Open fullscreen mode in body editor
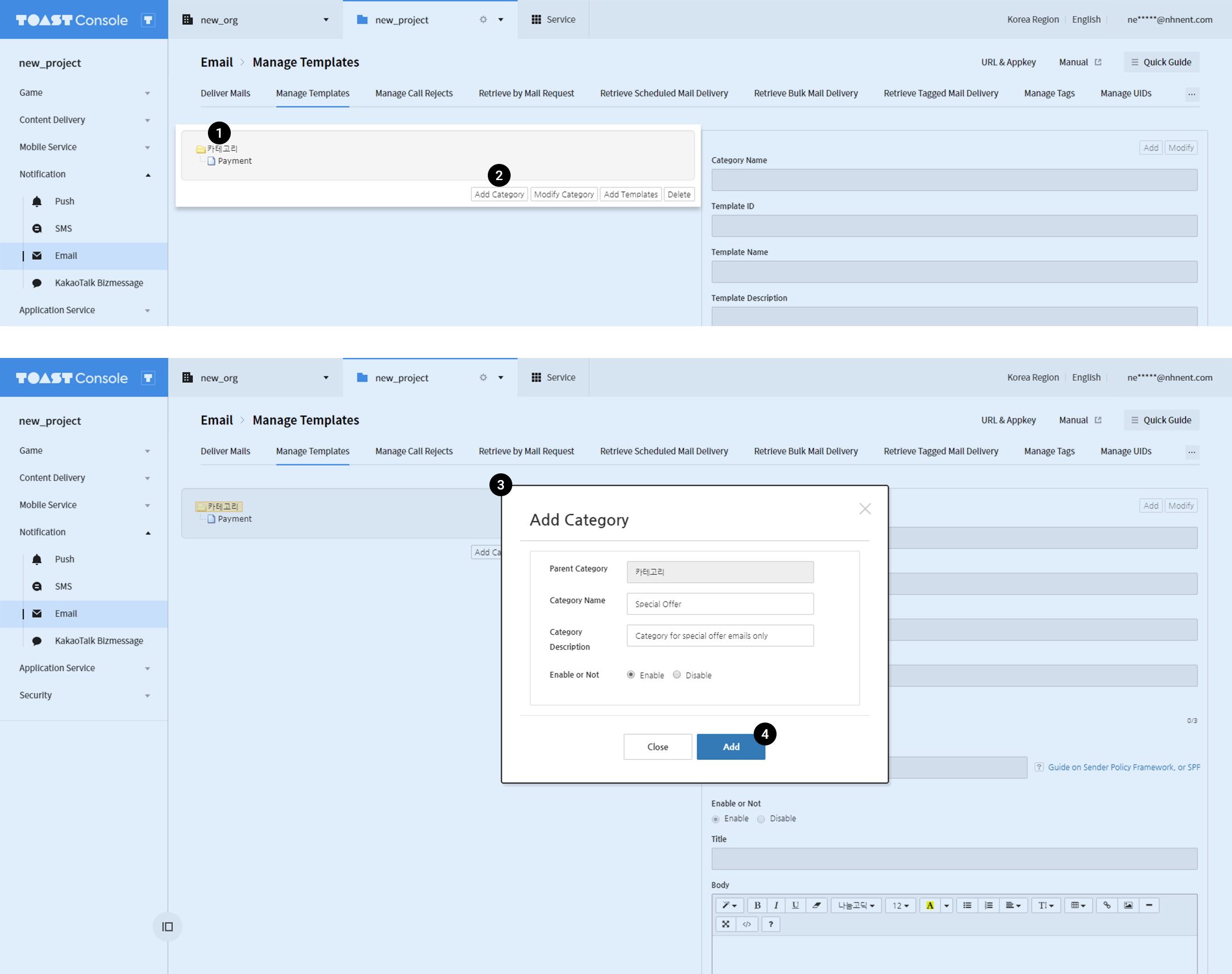This screenshot has height=974, width=1232. (x=726, y=924)
